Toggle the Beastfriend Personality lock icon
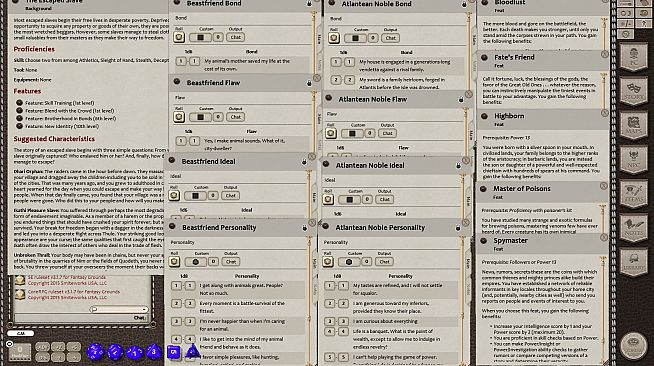654x366 pixels. [304, 228]
